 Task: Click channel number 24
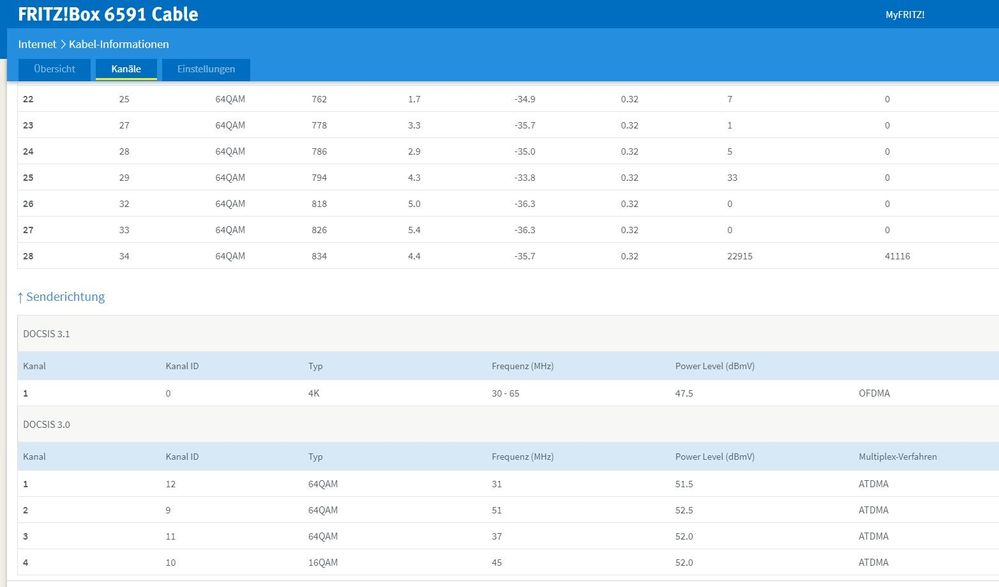pyautogui.click(x=28, y=152)
